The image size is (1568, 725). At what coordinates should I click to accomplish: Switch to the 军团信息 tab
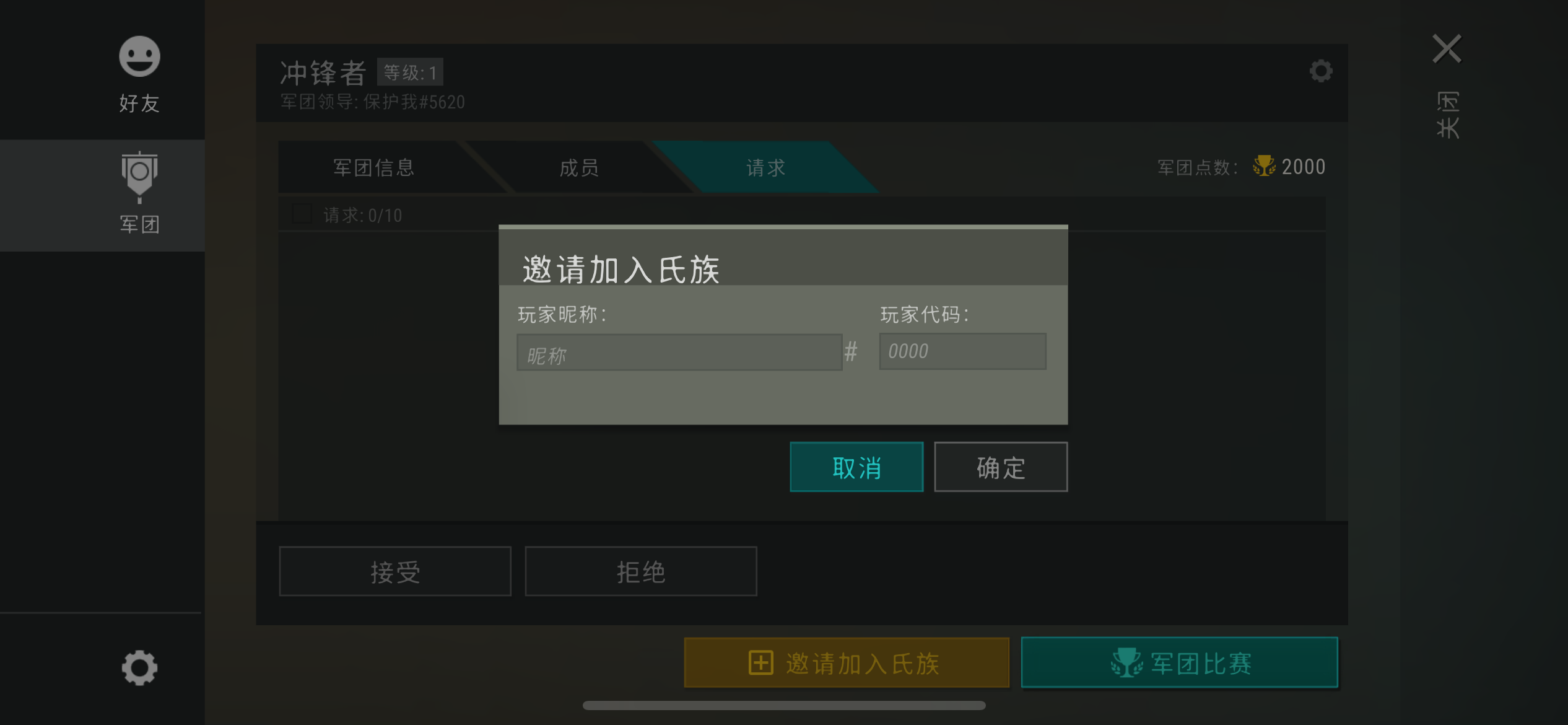tap(374, 167)
